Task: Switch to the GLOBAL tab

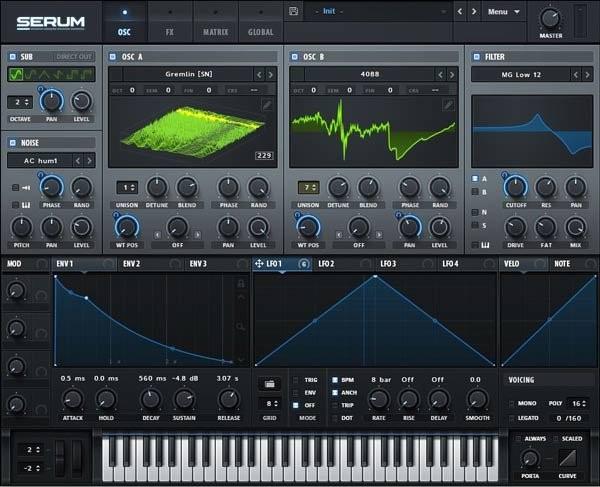Action: coord(261,23)
